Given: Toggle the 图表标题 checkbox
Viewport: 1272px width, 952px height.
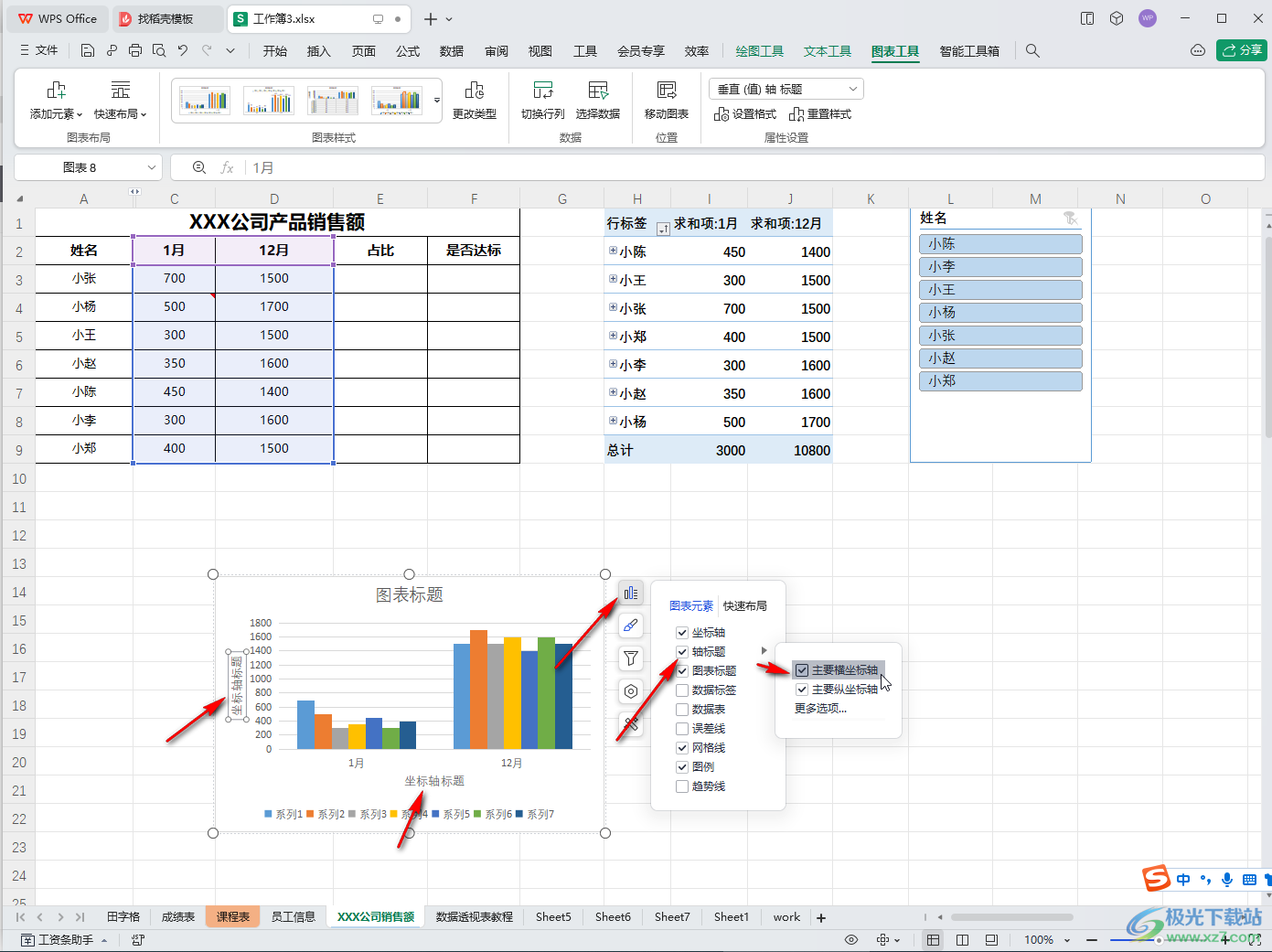Looking at the screenshot, I should (682, 671).
